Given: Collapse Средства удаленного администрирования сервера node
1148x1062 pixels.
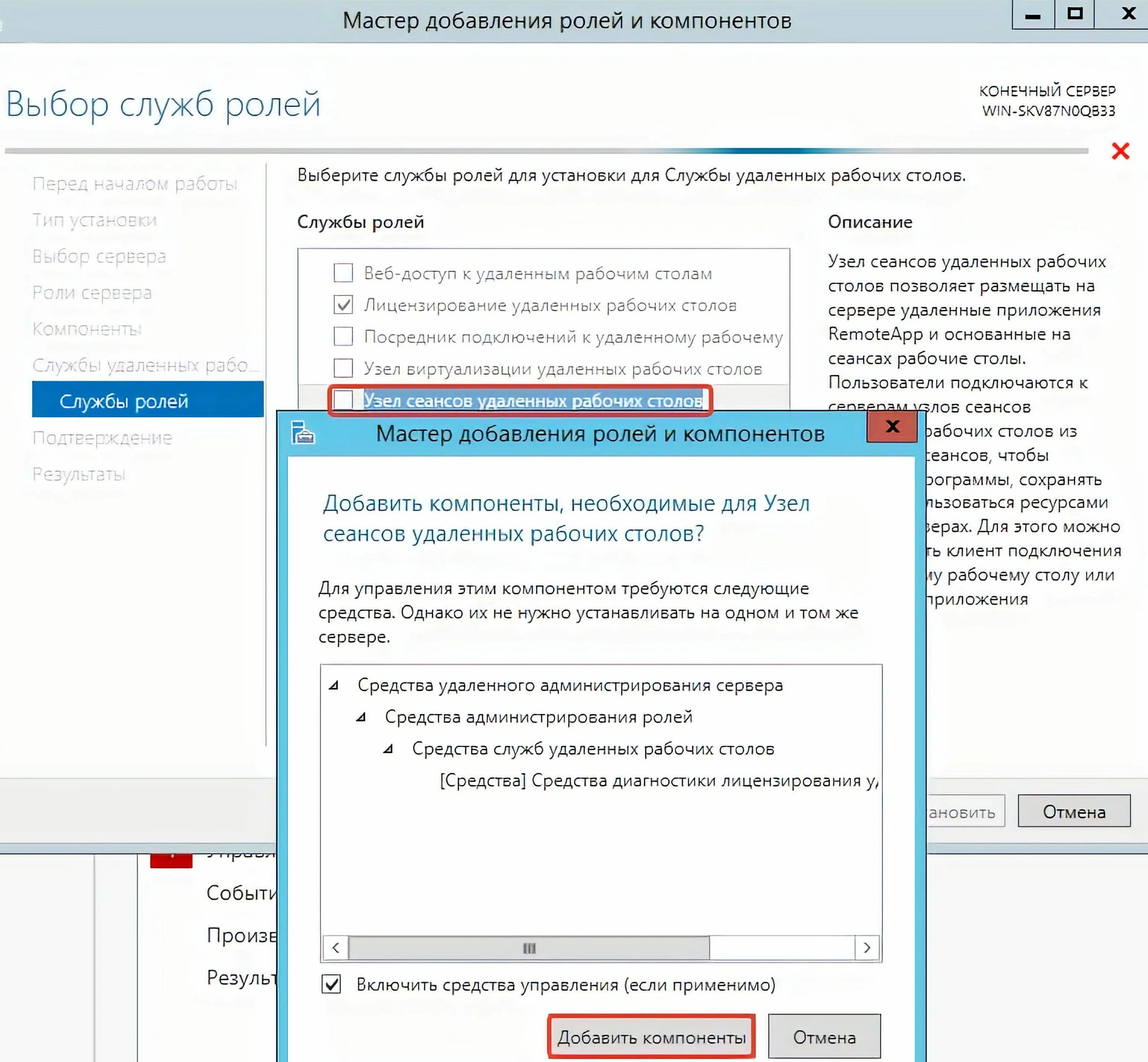Looking at the screenshot, I should [334, 685].
